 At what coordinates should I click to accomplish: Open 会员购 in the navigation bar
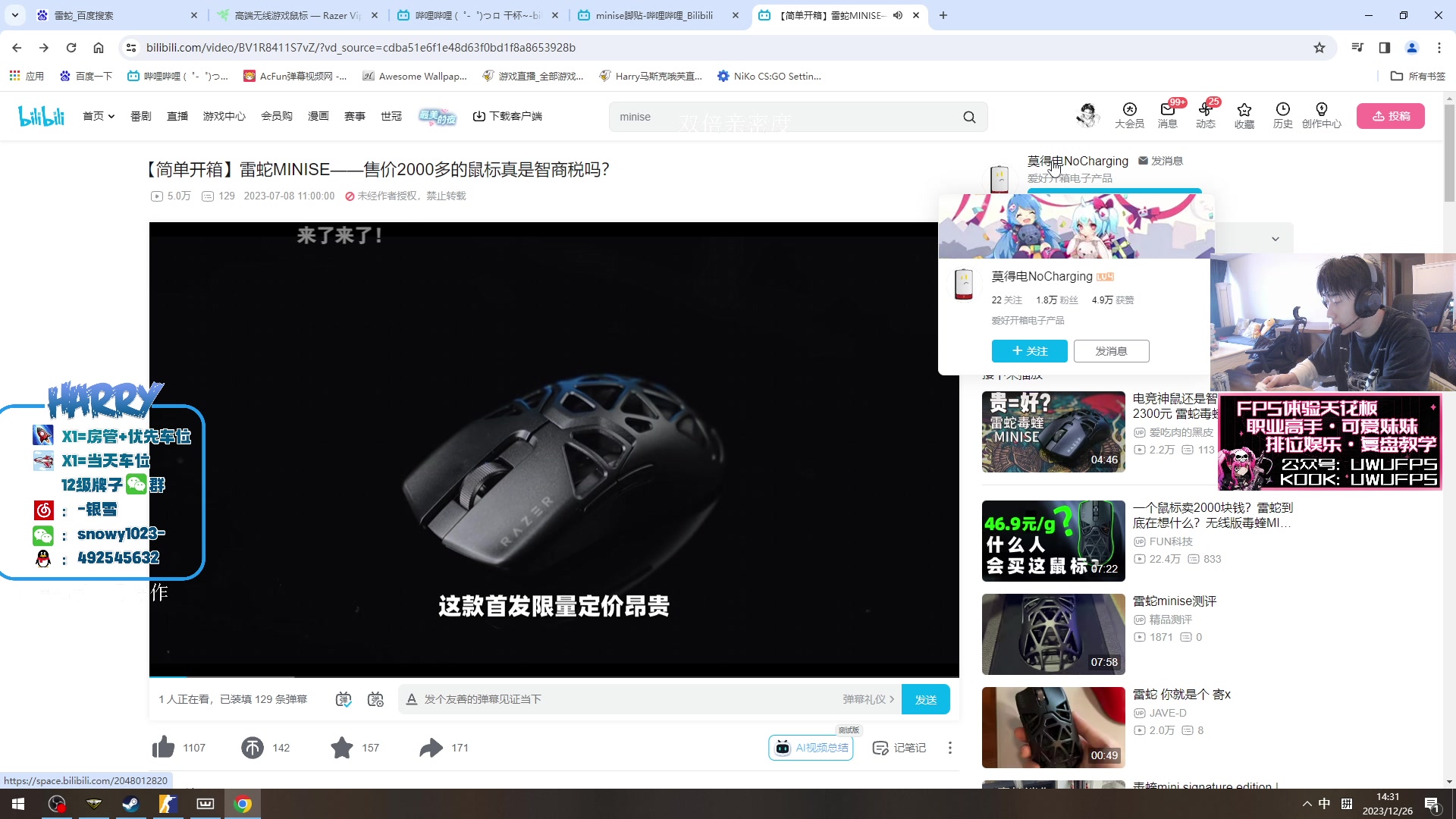[x=277, y=116]
